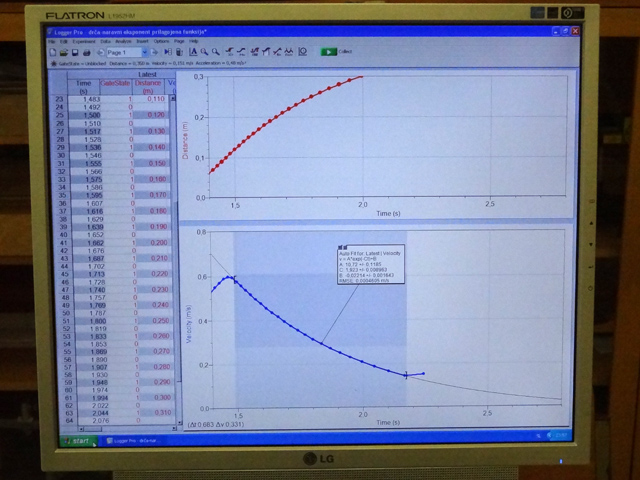Image resolution: width=640 pixels, height=480 pixels.
Task: Click the Logger Pro taskbar button
Action: [133, 440]
